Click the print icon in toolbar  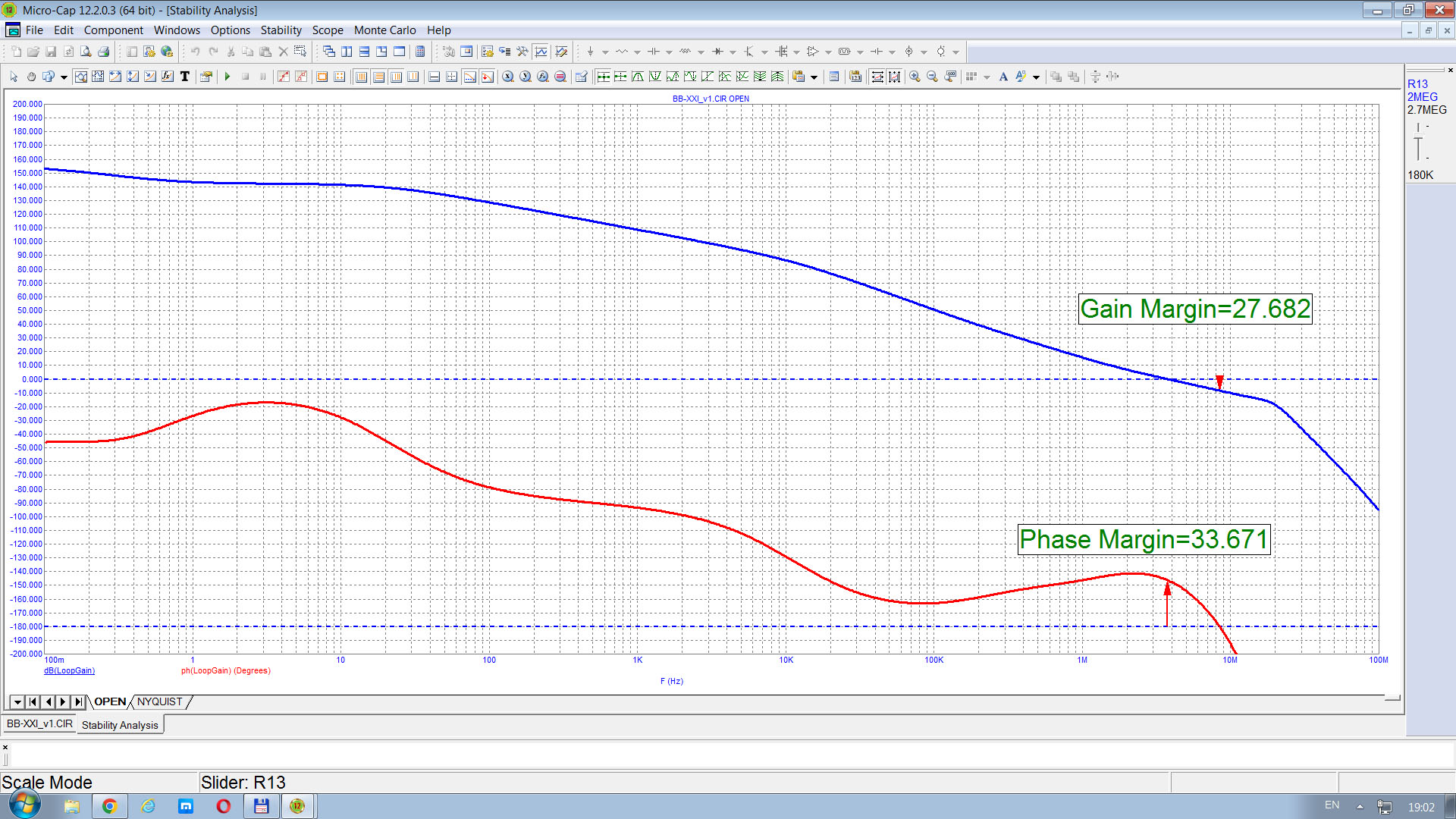(104, 52)
